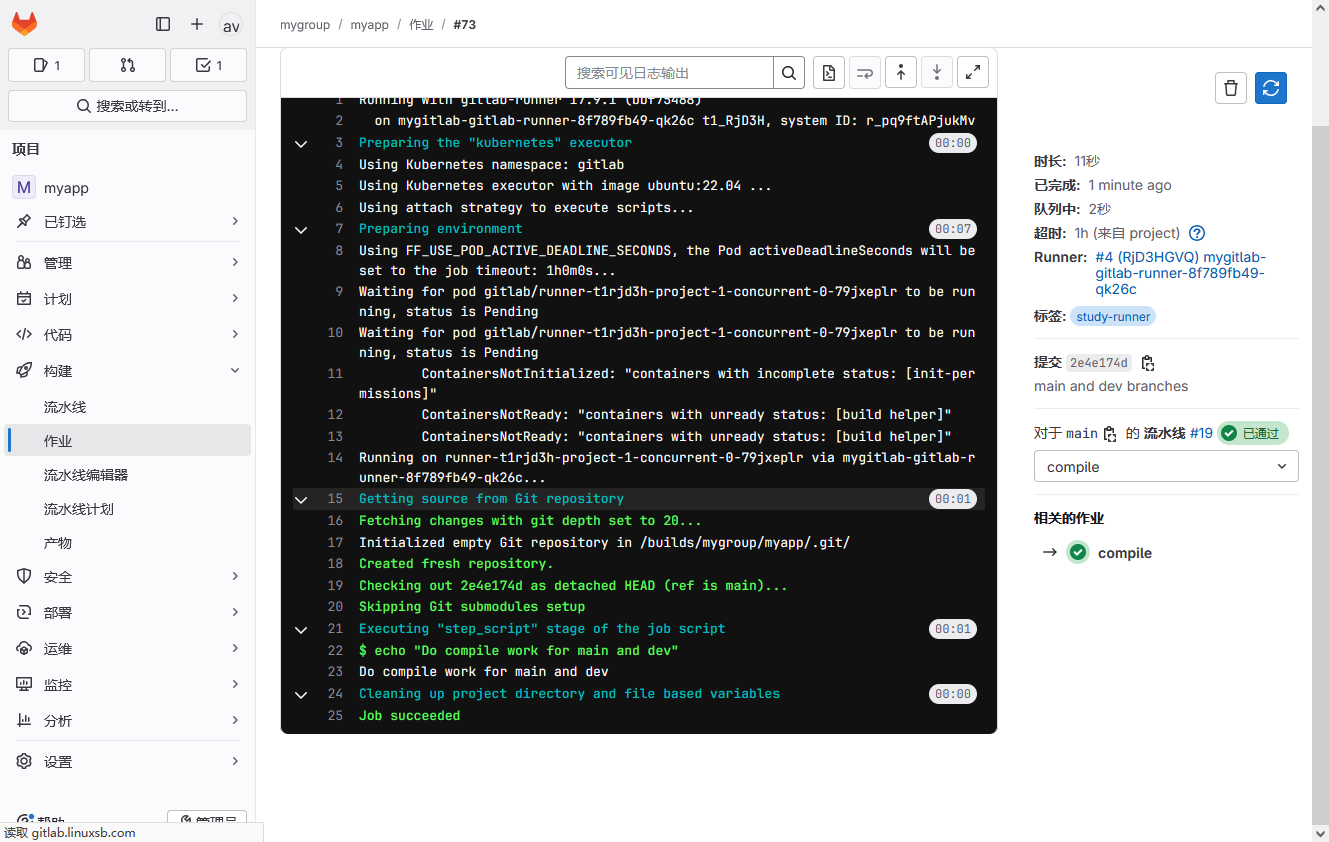Click the Job succeeded log line
1329x842 pixels.
[x=410, y=716]
